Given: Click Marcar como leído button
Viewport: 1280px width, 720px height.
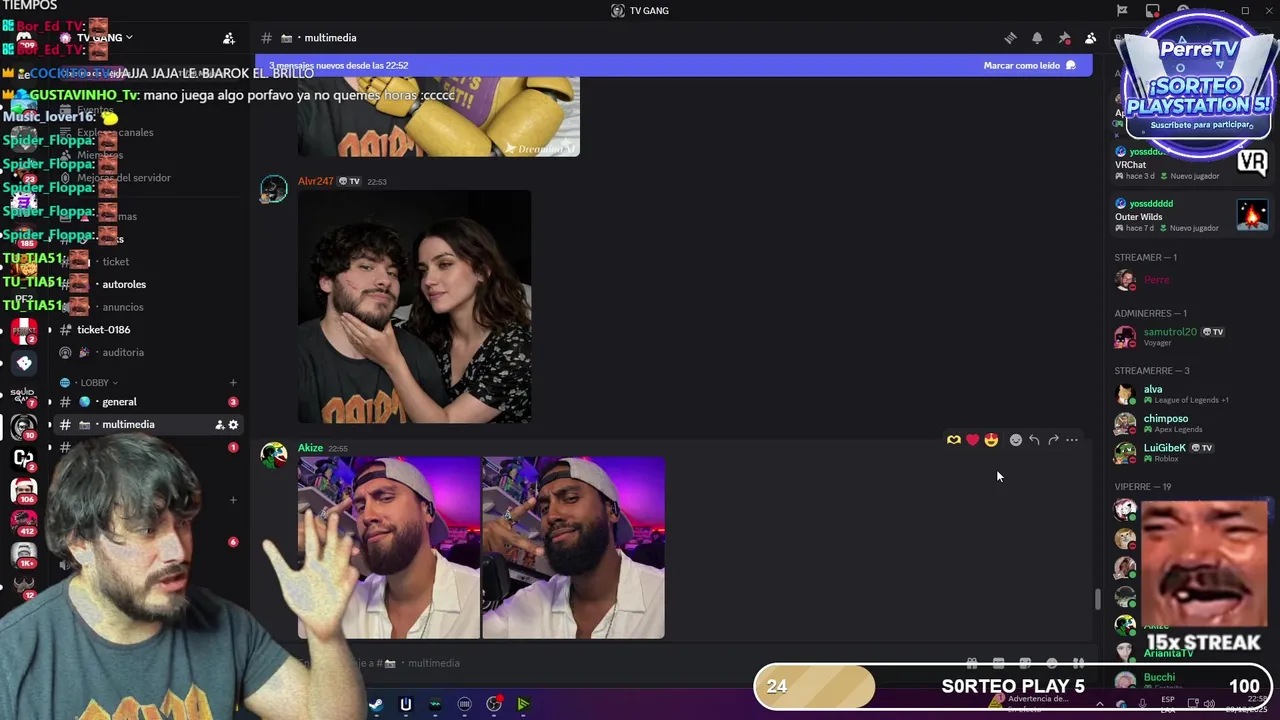Looking at the screenshot, I should tap(1029, 65).
